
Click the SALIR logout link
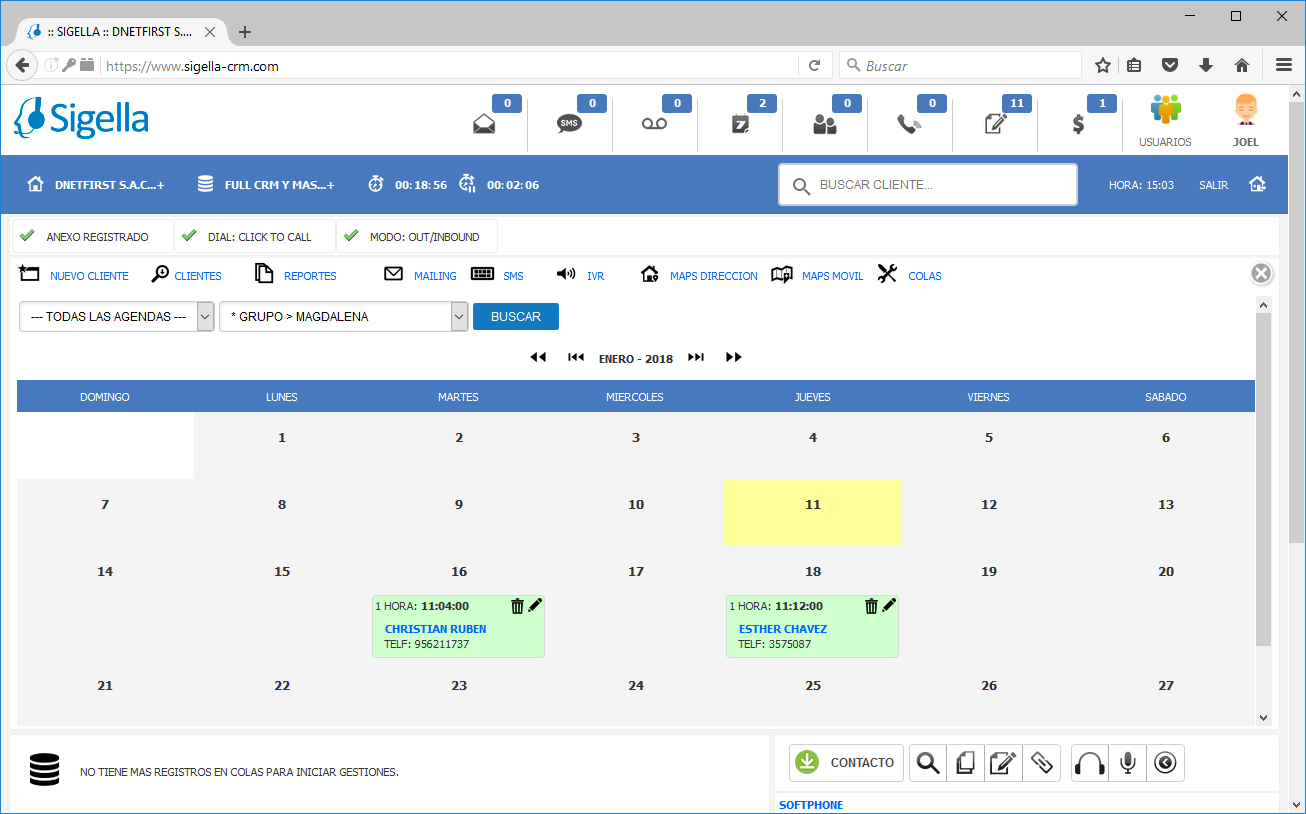[1213, 185]
